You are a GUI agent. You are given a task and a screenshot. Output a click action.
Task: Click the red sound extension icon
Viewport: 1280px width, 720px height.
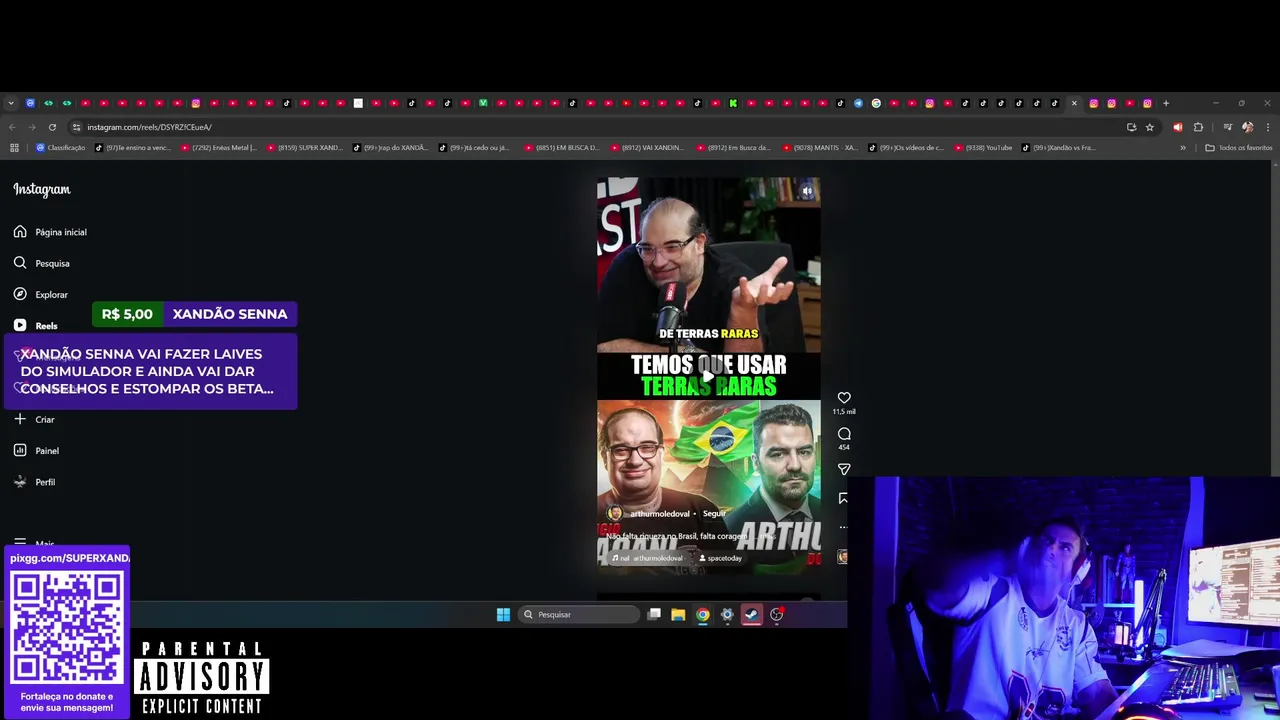click(1177, 127)
